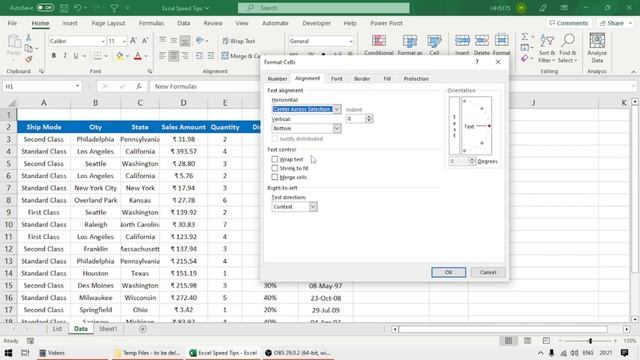Click the Indent stepper arrows
This screenshot has height=360, width=640.
(369, 118)
